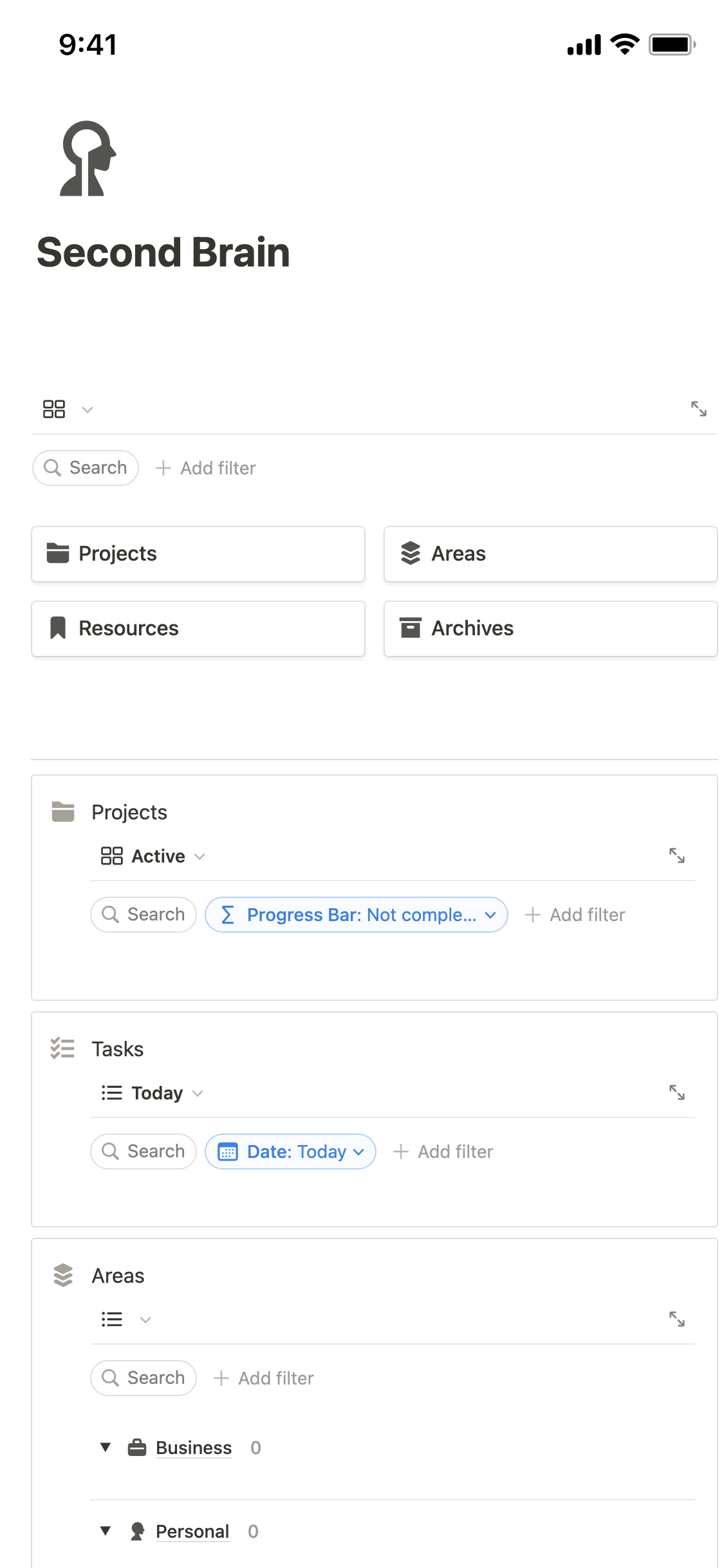Open the Archives card
Viewport: 724px width, 1568px height.
pyautogui.click(x=551, y=629)
